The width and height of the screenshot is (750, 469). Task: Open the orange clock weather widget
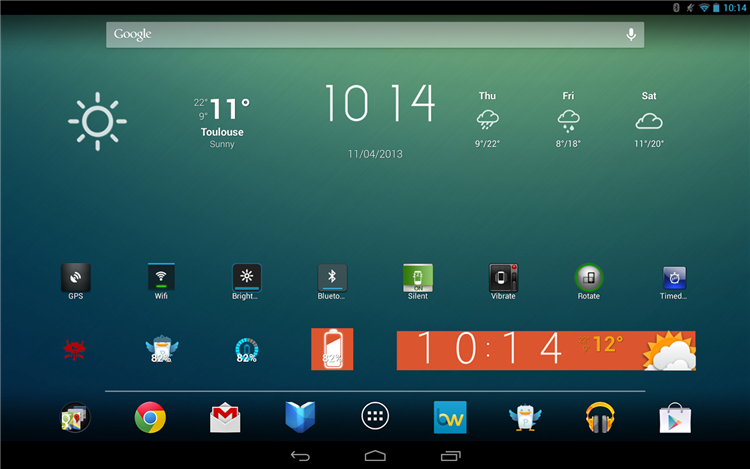(546, 350)
